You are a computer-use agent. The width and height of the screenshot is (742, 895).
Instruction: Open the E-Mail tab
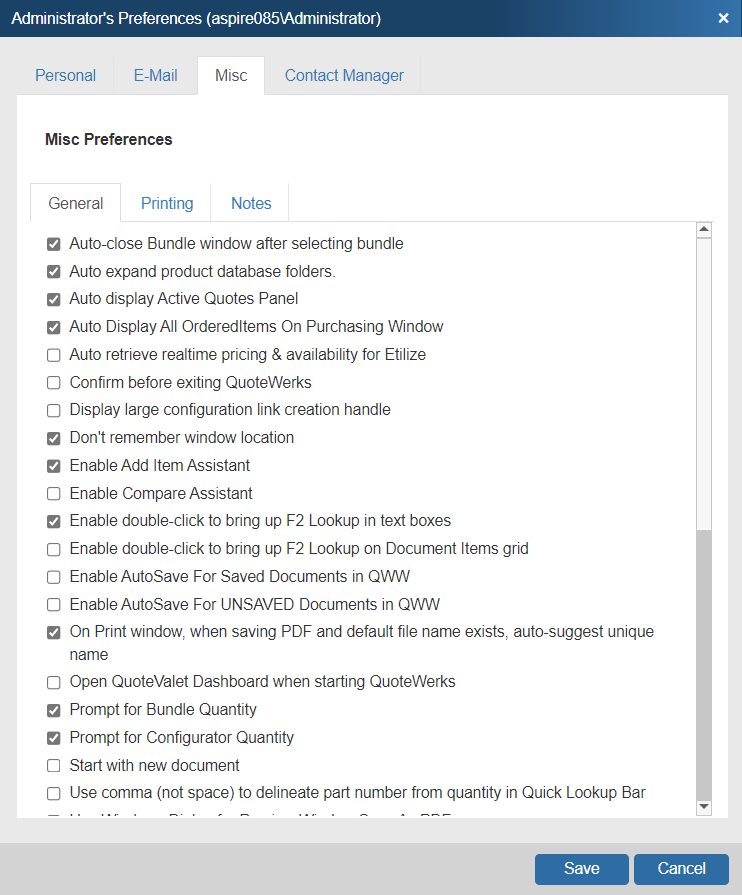point(156,75)
